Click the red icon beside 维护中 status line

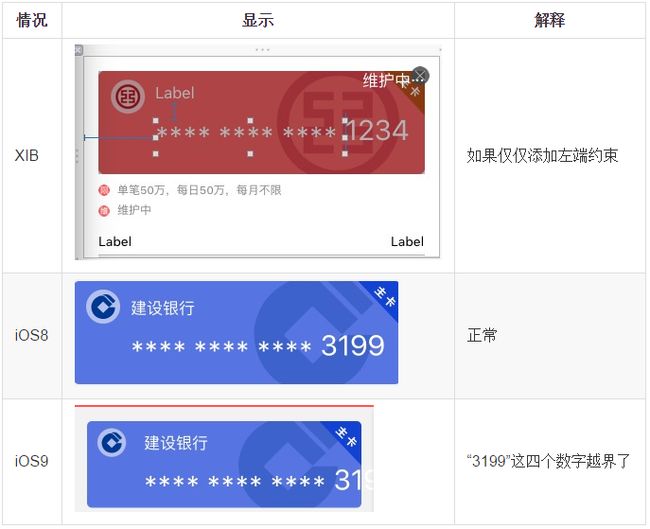(104, 211)
